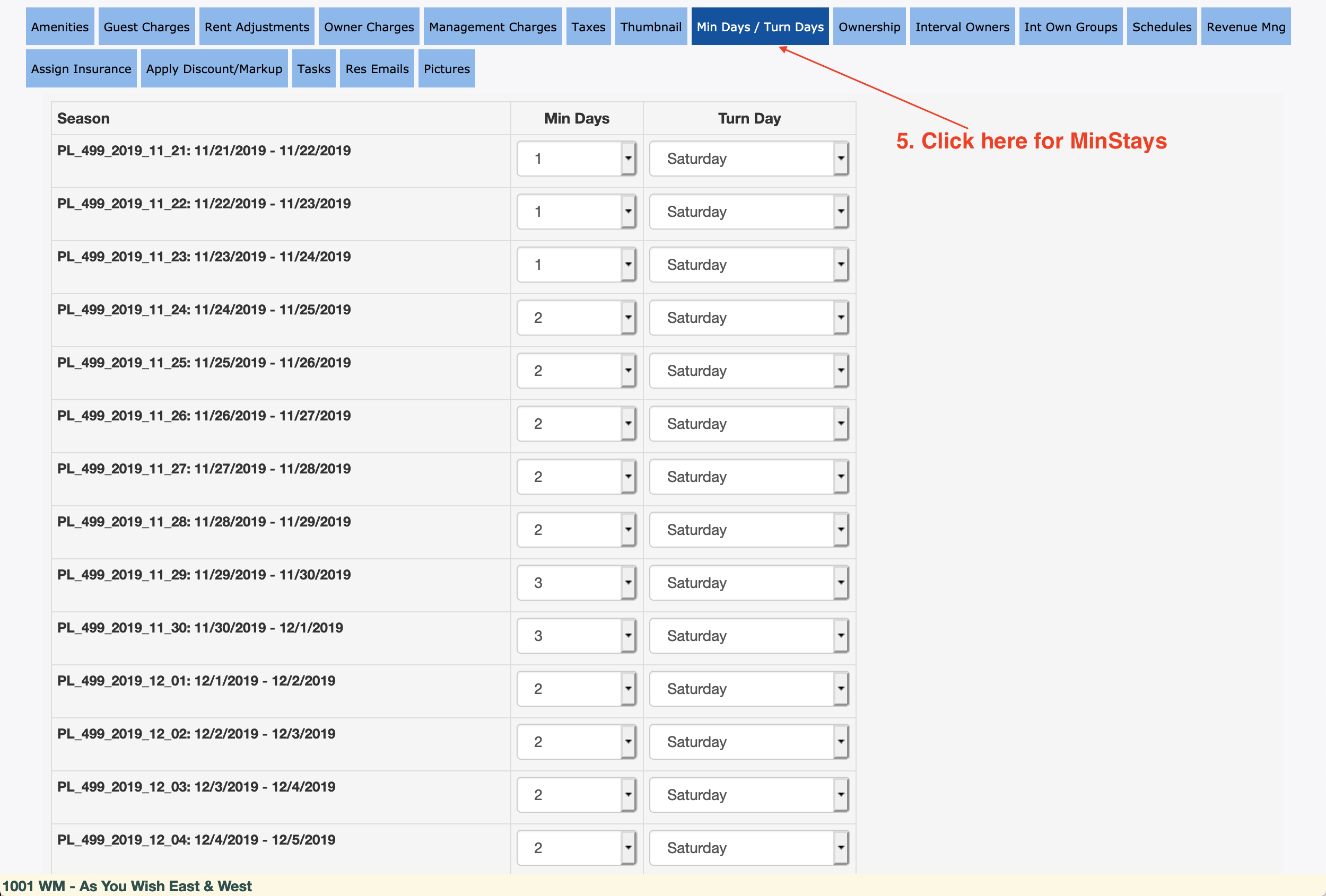This screenshot has height=896, width=1326.
Task: Click the Min Days / Turn Days tab
Action: (760, 27)
